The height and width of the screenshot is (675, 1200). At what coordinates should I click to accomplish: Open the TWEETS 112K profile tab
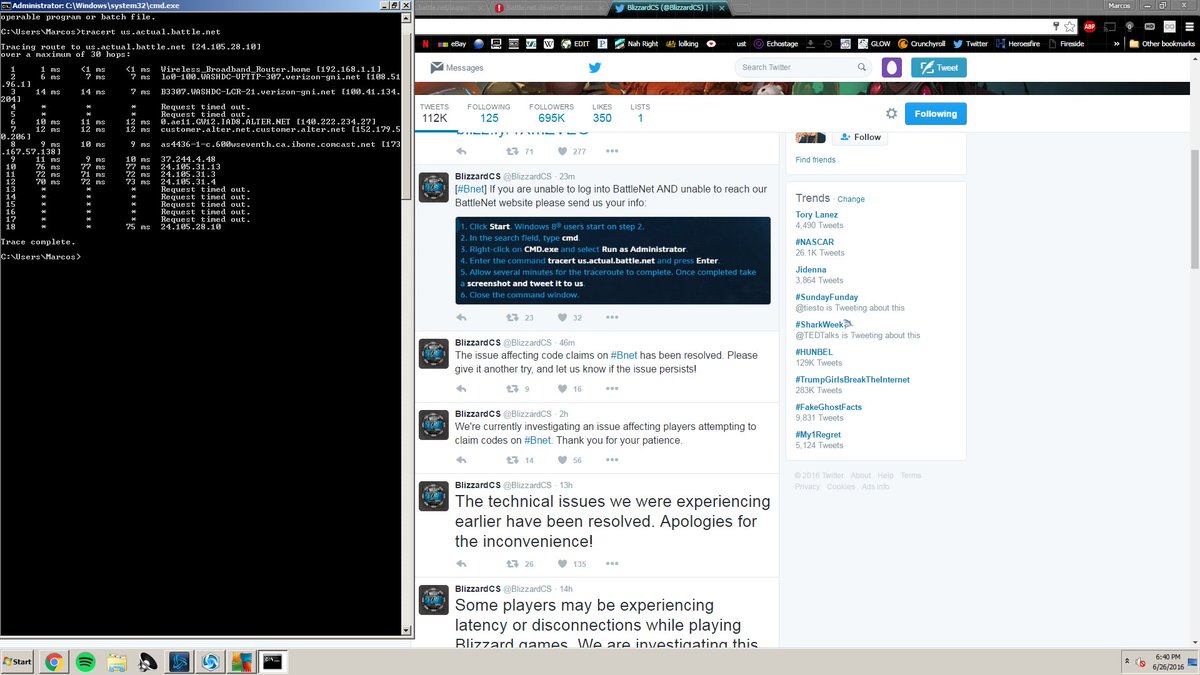[434, 113]
